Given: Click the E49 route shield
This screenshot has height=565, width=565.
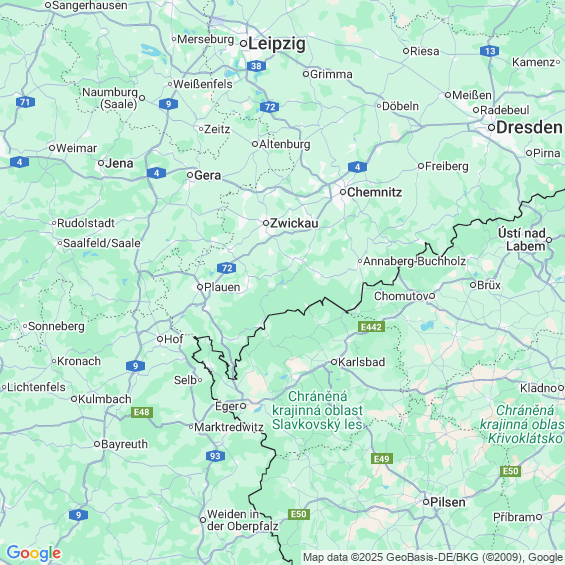Looking at the screenshot, I should coord(382,459).
